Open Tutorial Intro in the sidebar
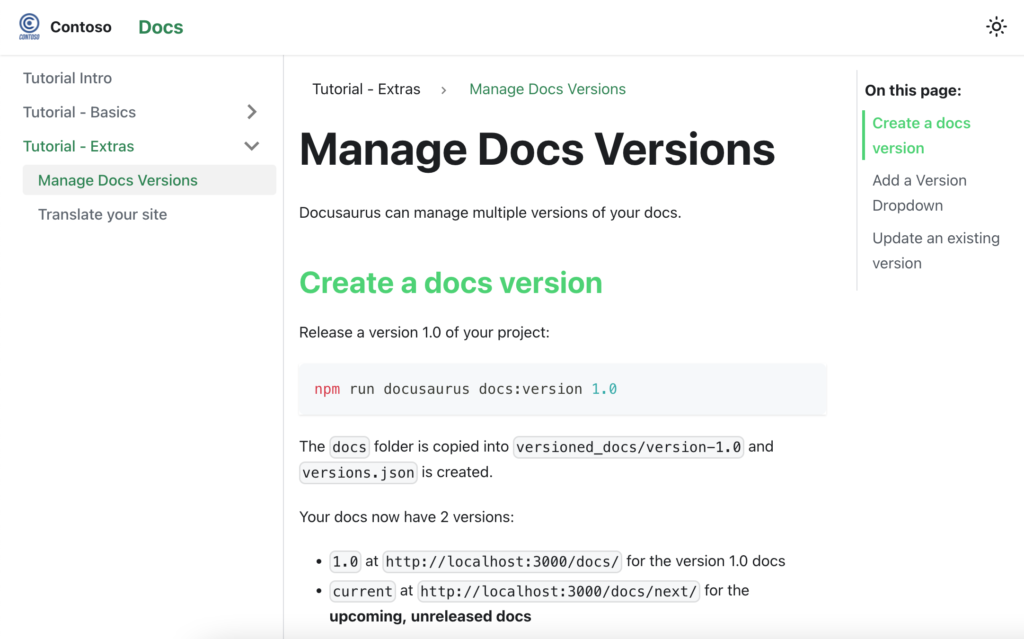This screenshot has width=1024, height=639. [x=68, y=78]
